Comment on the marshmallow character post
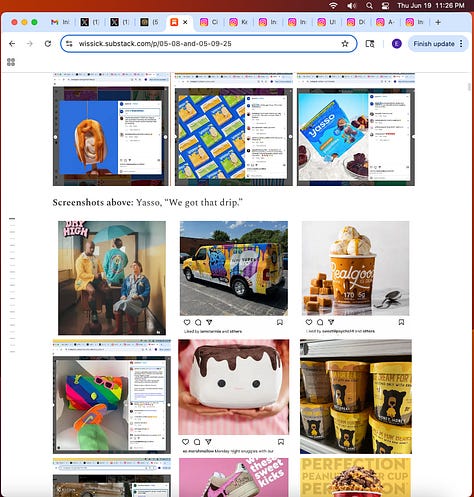 point(197,442)
